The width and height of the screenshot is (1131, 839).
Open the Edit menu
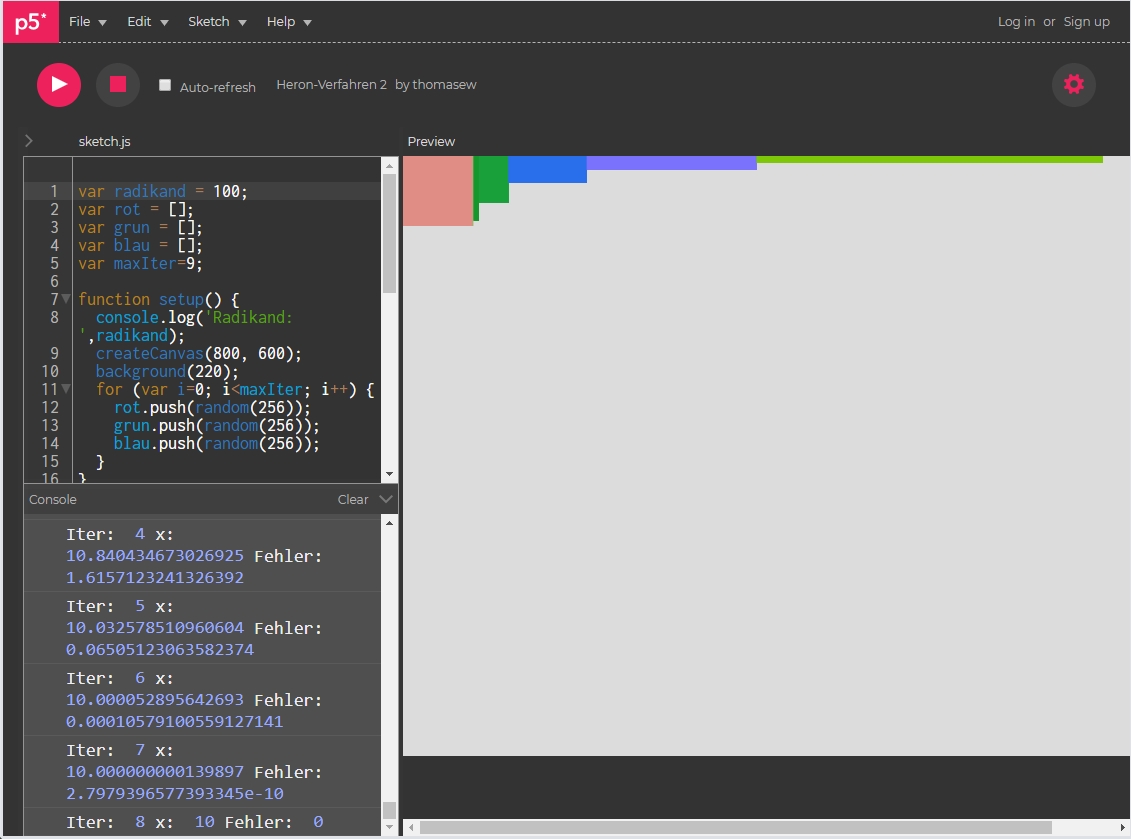click(147, 22)
